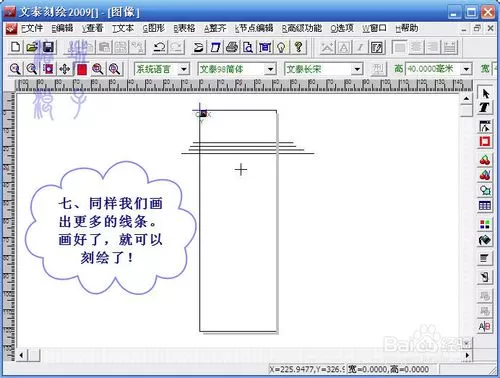Select the Text T tool
Screen dimensions: 500x378
coord(485,107)
